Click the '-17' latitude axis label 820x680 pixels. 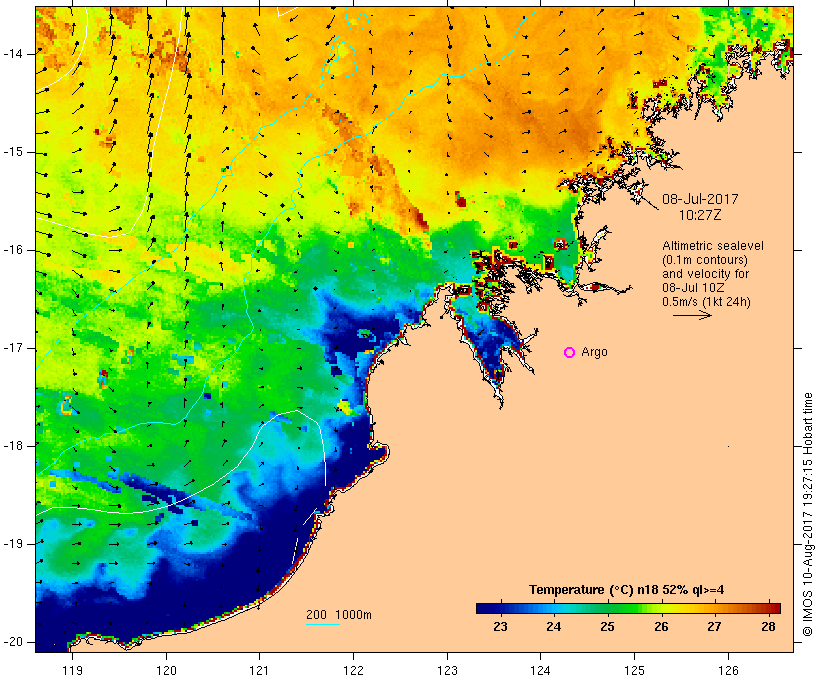tap(14, 348)
